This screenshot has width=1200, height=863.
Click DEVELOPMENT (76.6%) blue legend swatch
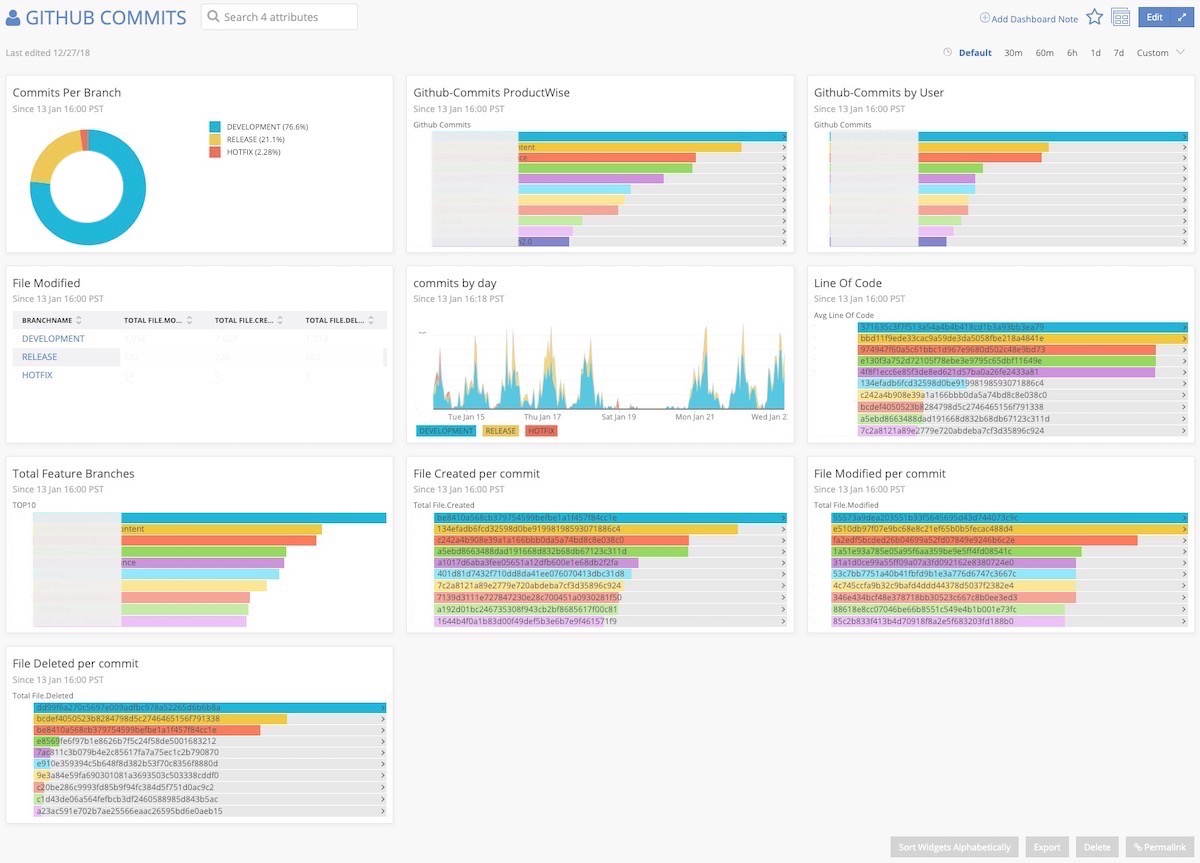point(215,127)
